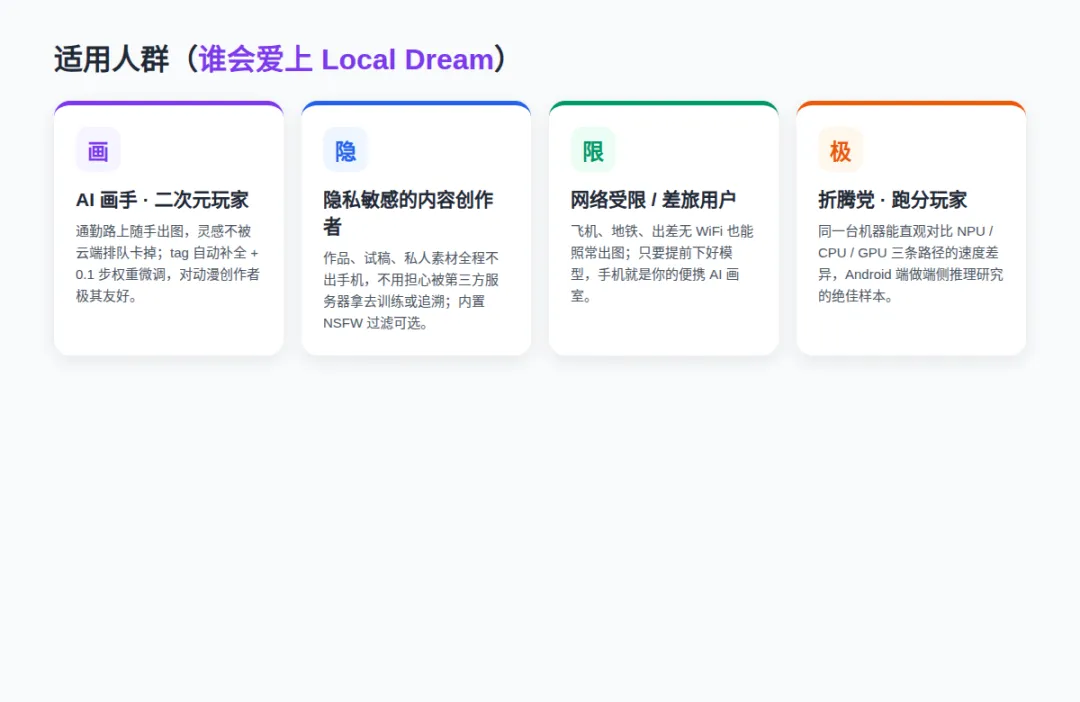Screen dimensions: 1080x702
Task: Click the card title AI 画手 · 二次元玩家
Action: click(162, 200)
